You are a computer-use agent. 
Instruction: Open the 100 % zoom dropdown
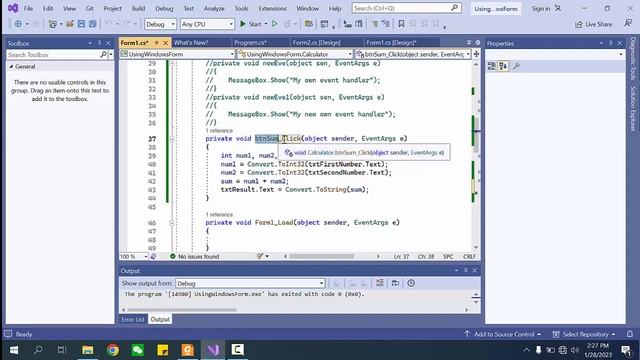click(134, 256)
